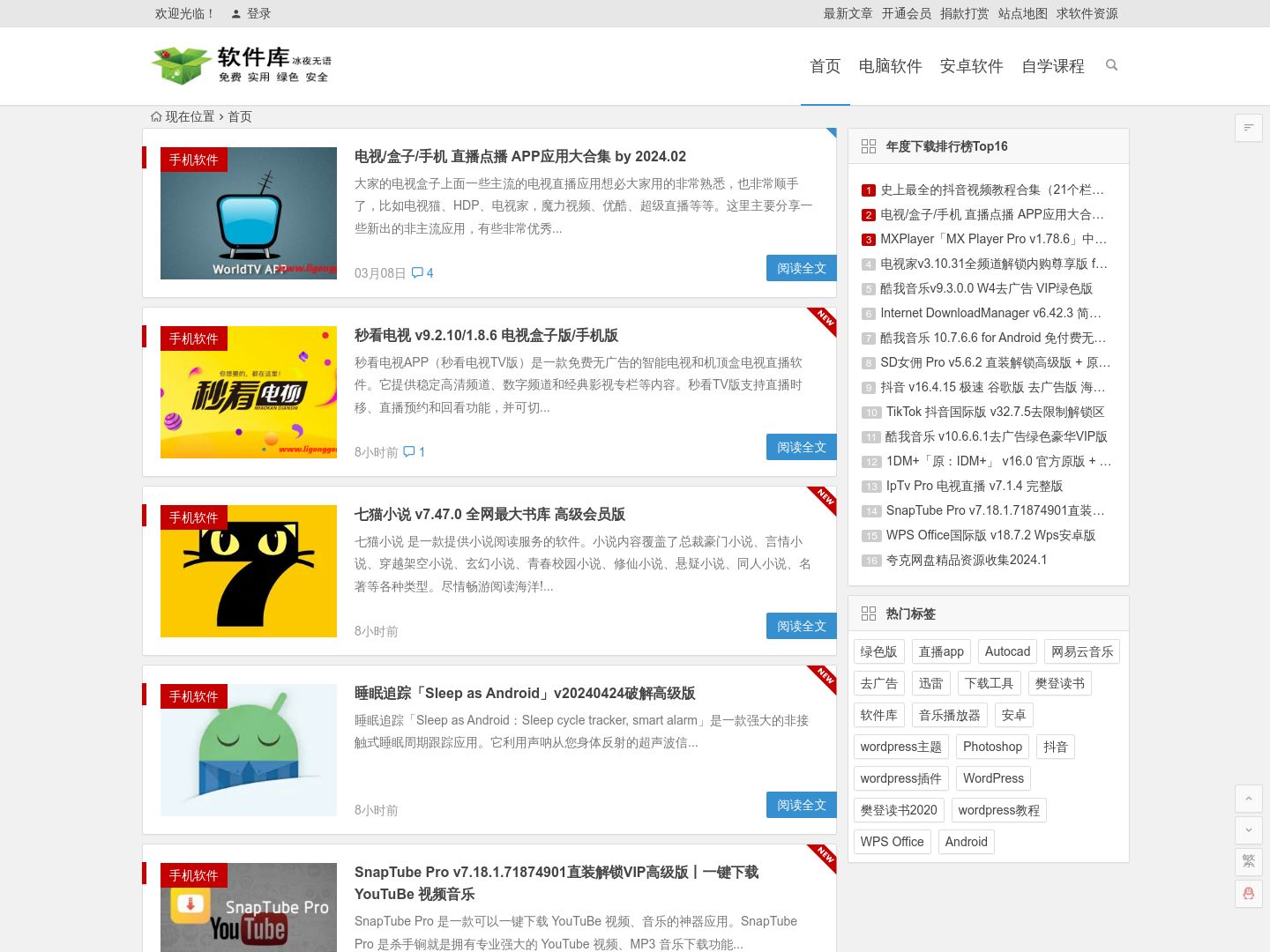Select wordpress主题 tag

point(901,747)
